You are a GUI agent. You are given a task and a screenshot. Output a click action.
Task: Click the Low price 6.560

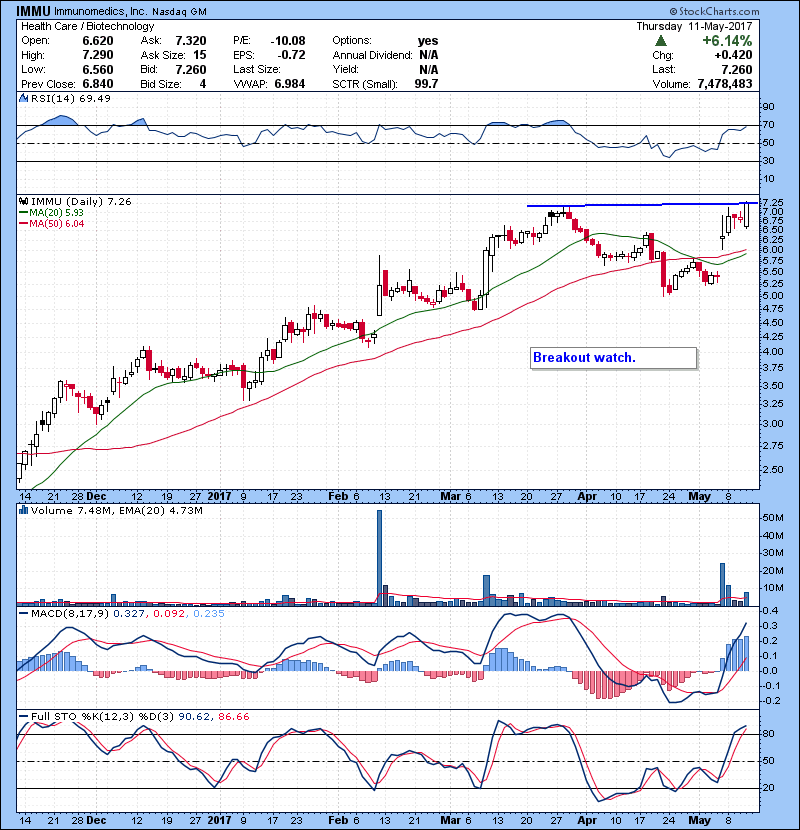(98, 69)
